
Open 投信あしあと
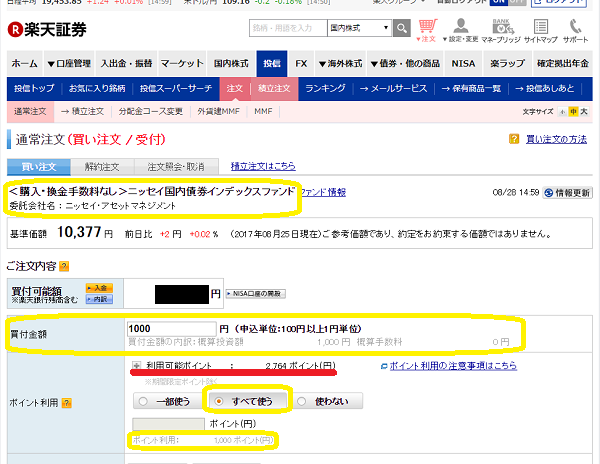[x=545, y=89]
